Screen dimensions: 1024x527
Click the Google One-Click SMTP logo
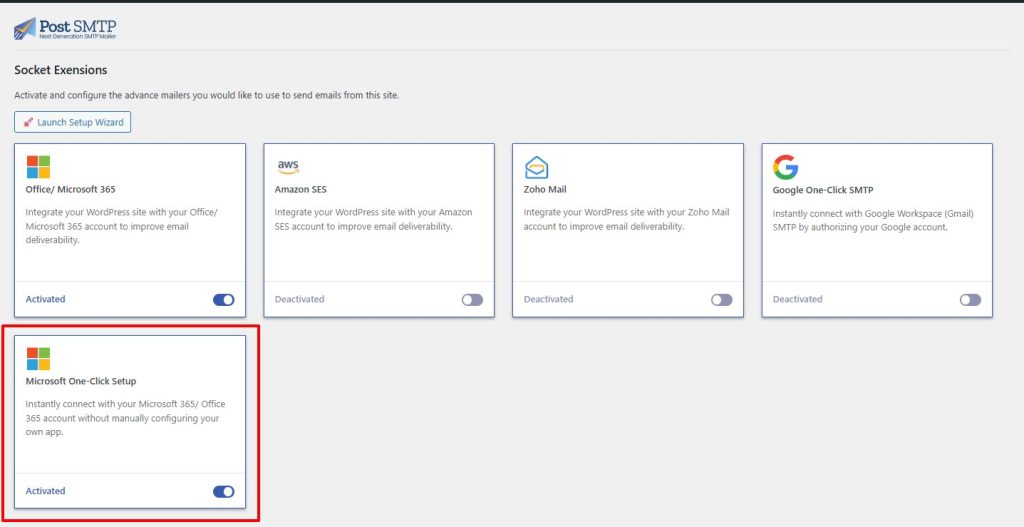(x=785, y=167)
